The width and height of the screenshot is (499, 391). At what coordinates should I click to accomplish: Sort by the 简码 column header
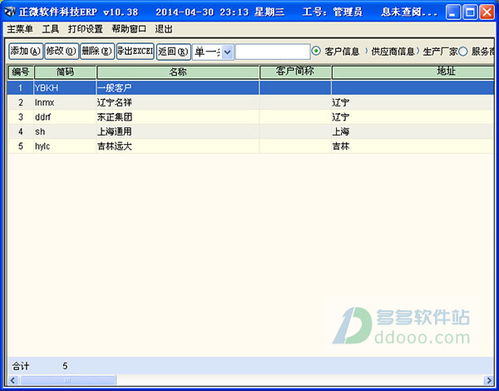[x=65, y=72]
